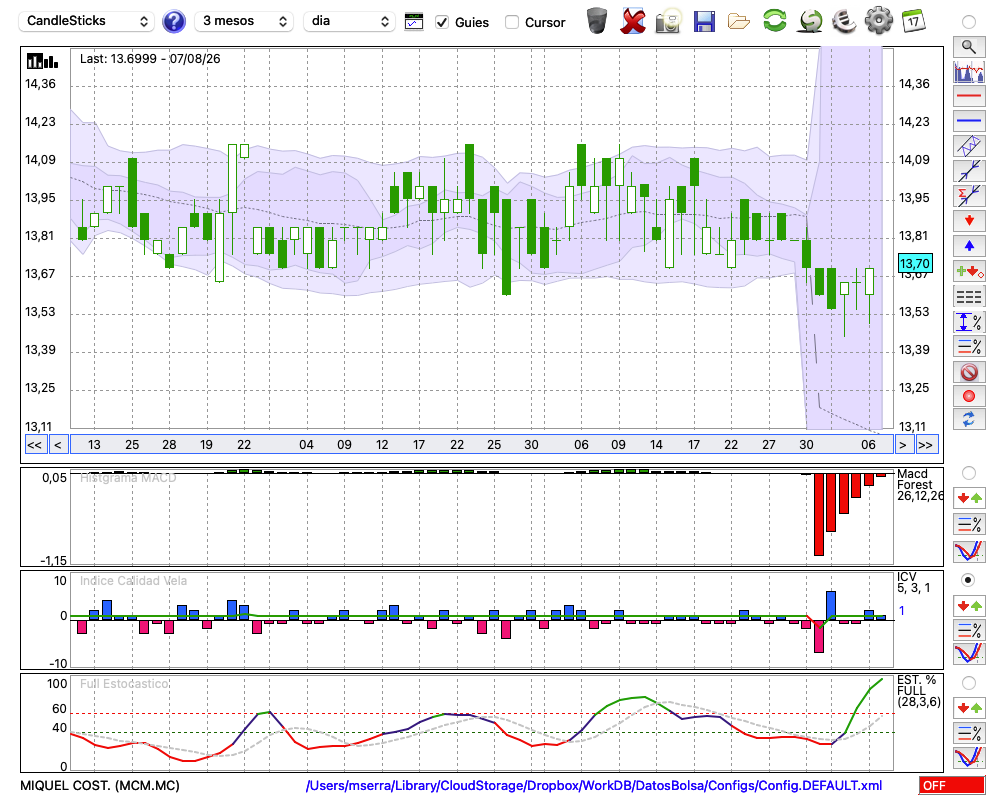Click the trash can icon in toolbar
This screenshot has width=1000, height=800.
(597, 21)
